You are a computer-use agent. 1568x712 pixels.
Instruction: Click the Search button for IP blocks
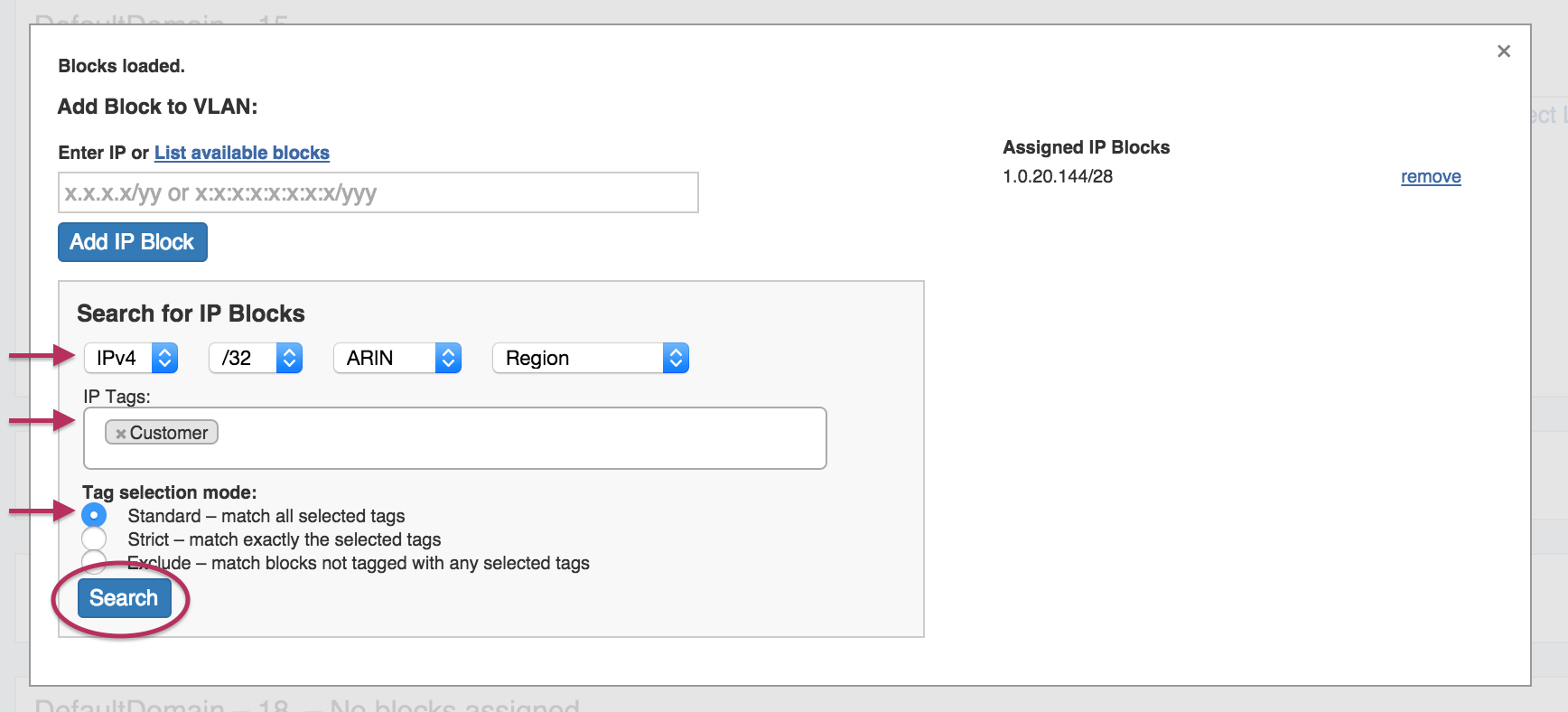tap(124, 598)
